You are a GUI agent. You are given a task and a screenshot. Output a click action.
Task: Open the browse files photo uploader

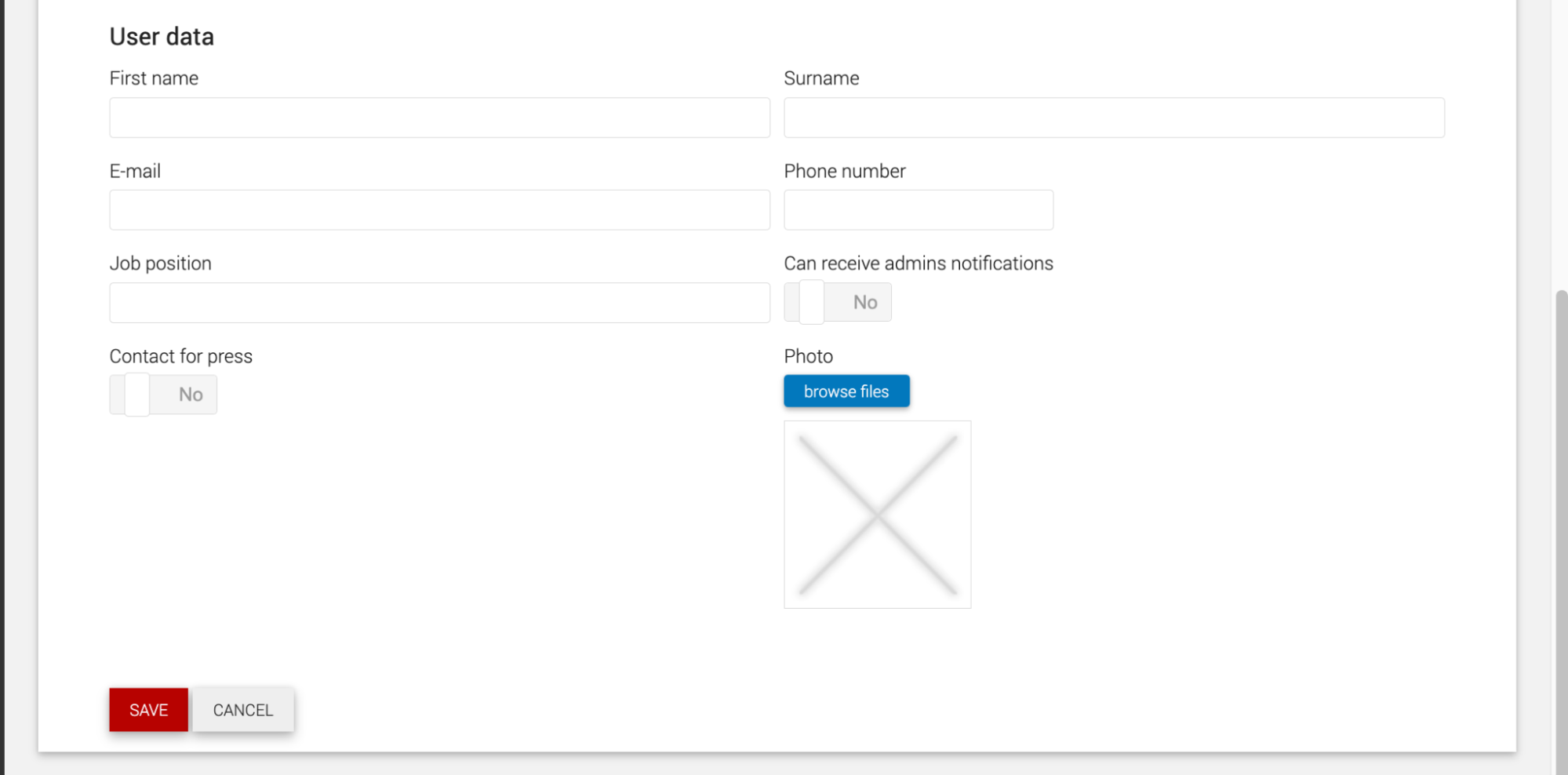(x=846, y=391)
